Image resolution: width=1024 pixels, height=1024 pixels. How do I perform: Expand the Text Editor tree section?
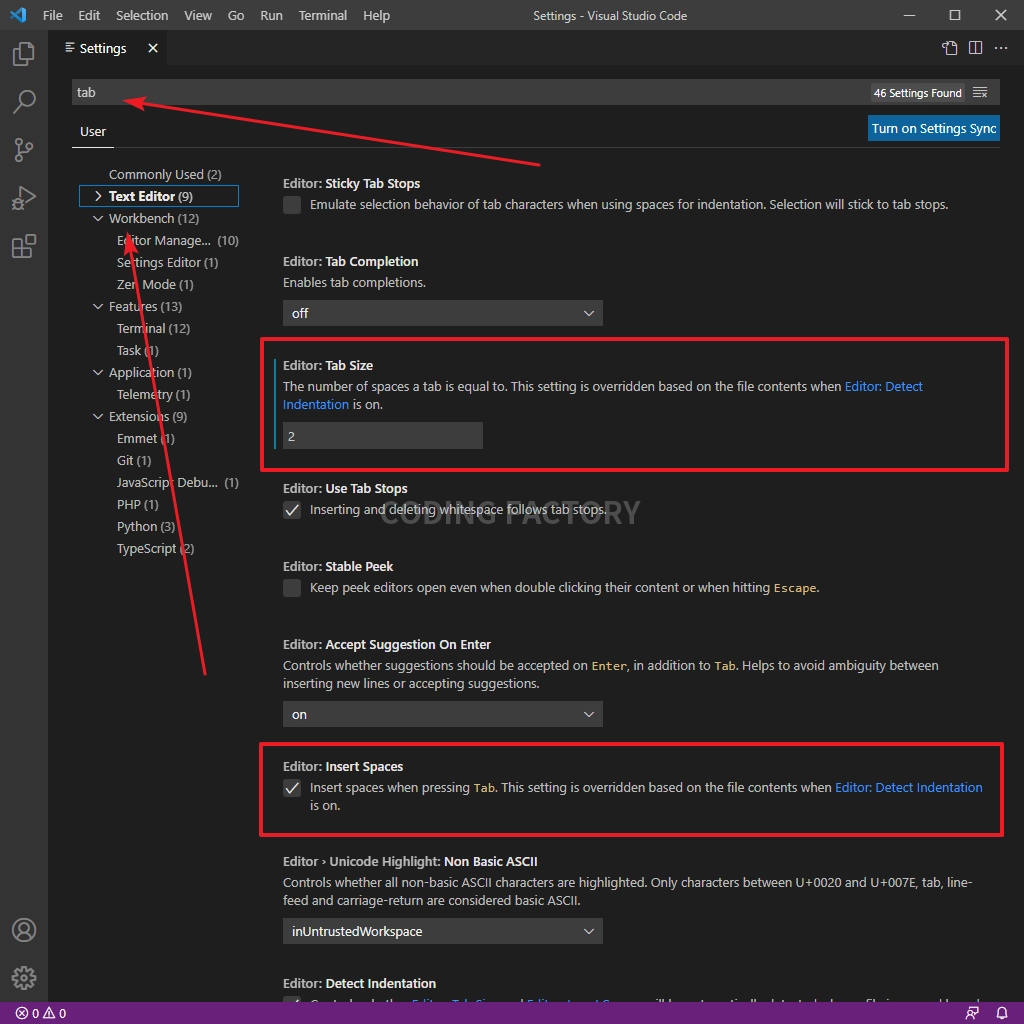point(98,196)
